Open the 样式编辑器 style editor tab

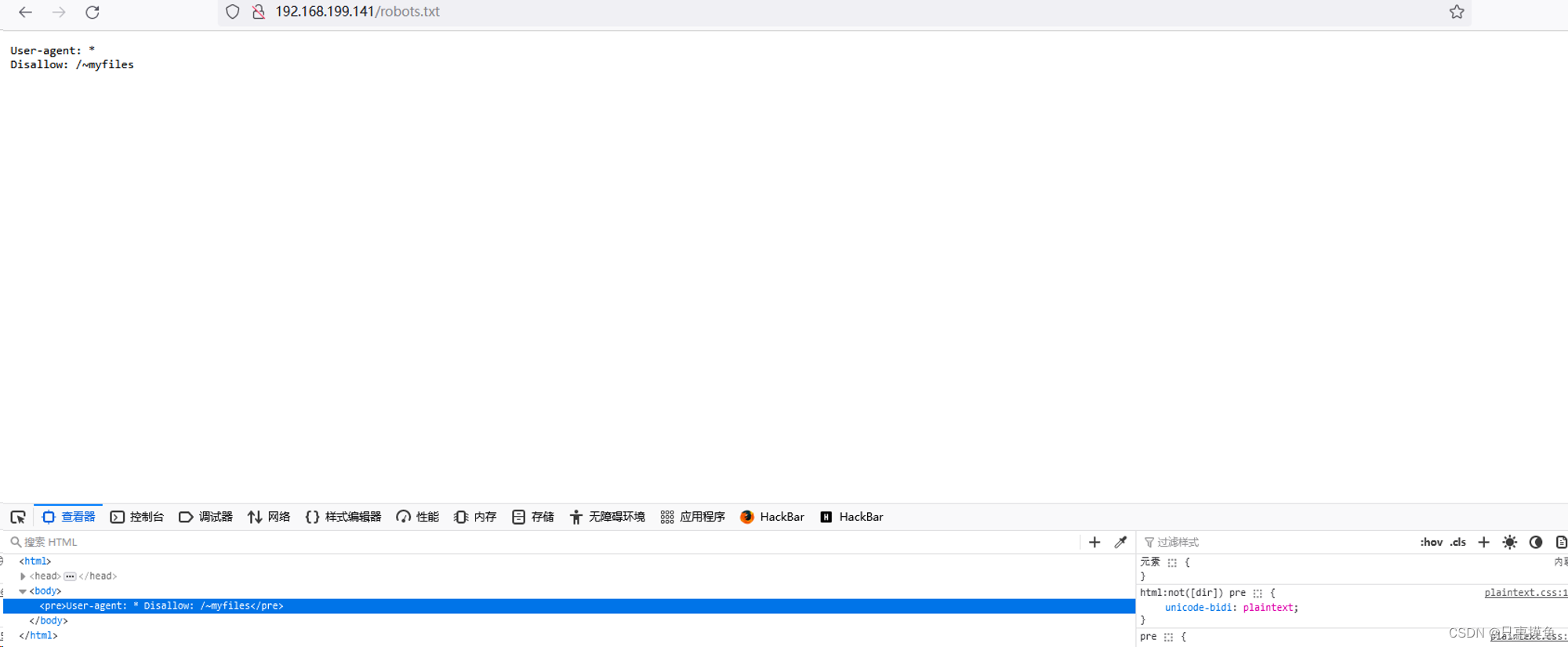pyautogui.click(x=343, y=517)
